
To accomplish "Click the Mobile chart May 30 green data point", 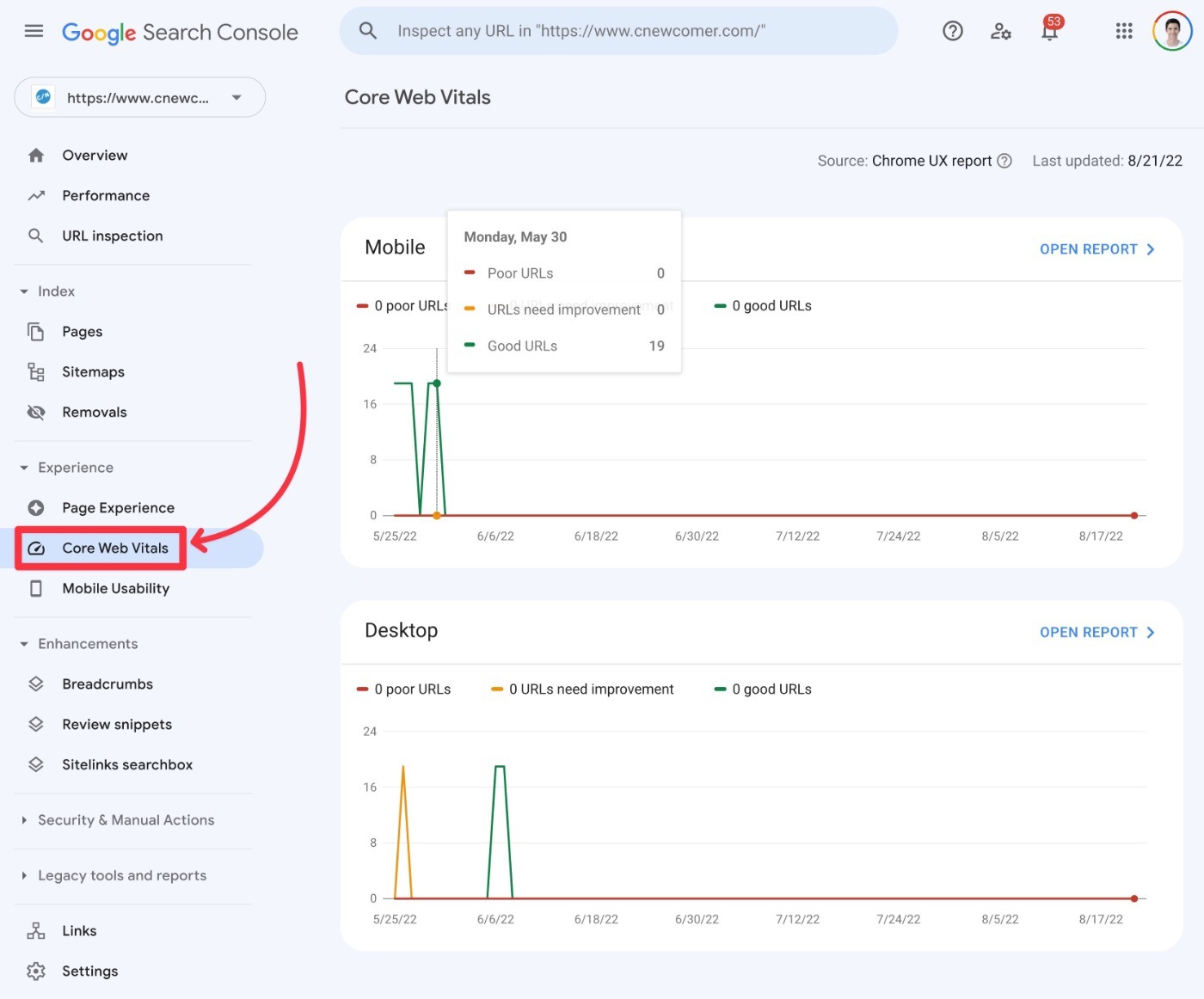I will [x=437, y=383].
